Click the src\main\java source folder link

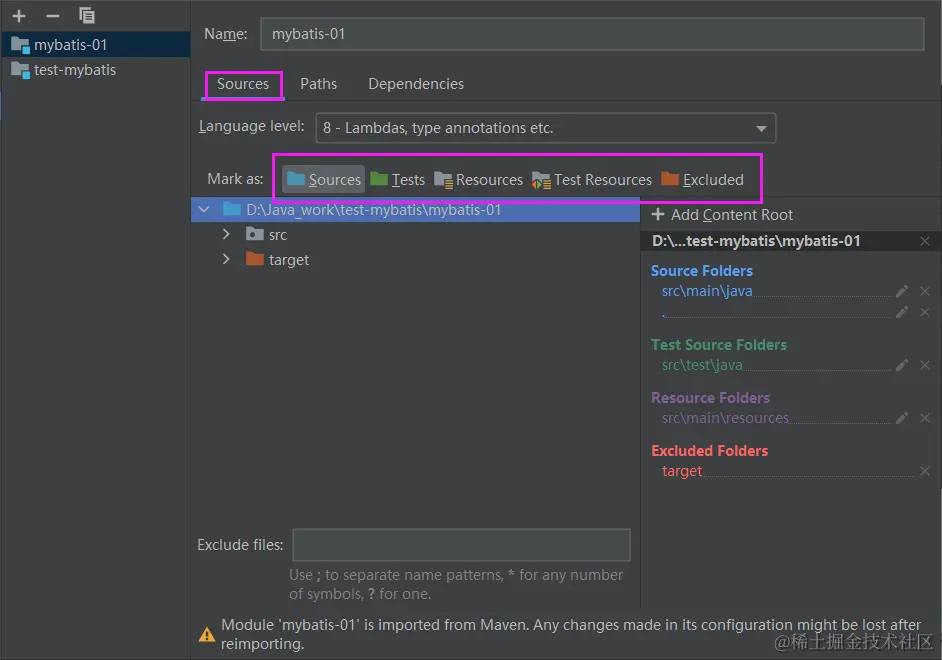[707, 291]
